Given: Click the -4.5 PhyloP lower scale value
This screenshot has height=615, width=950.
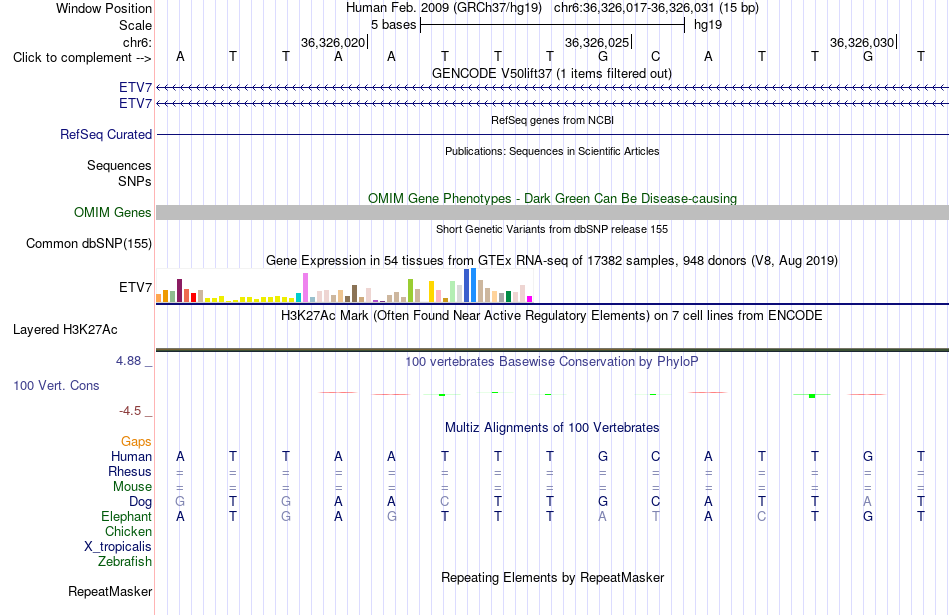Looking at the screenshot, I should pyautogui.click(x=130, y=411).
